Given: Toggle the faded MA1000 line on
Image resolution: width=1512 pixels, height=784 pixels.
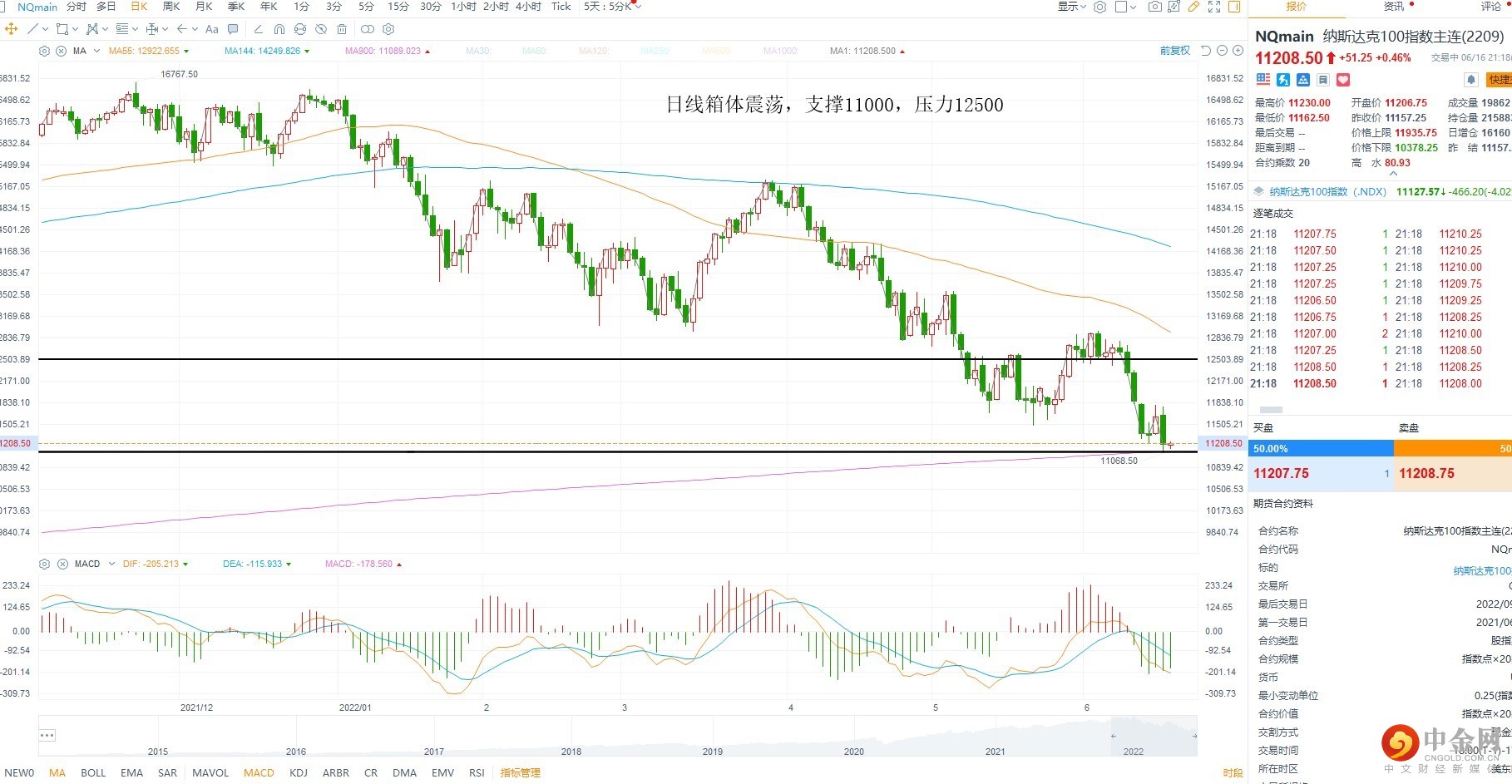Looking at the screenshot, I should [781, 52].
